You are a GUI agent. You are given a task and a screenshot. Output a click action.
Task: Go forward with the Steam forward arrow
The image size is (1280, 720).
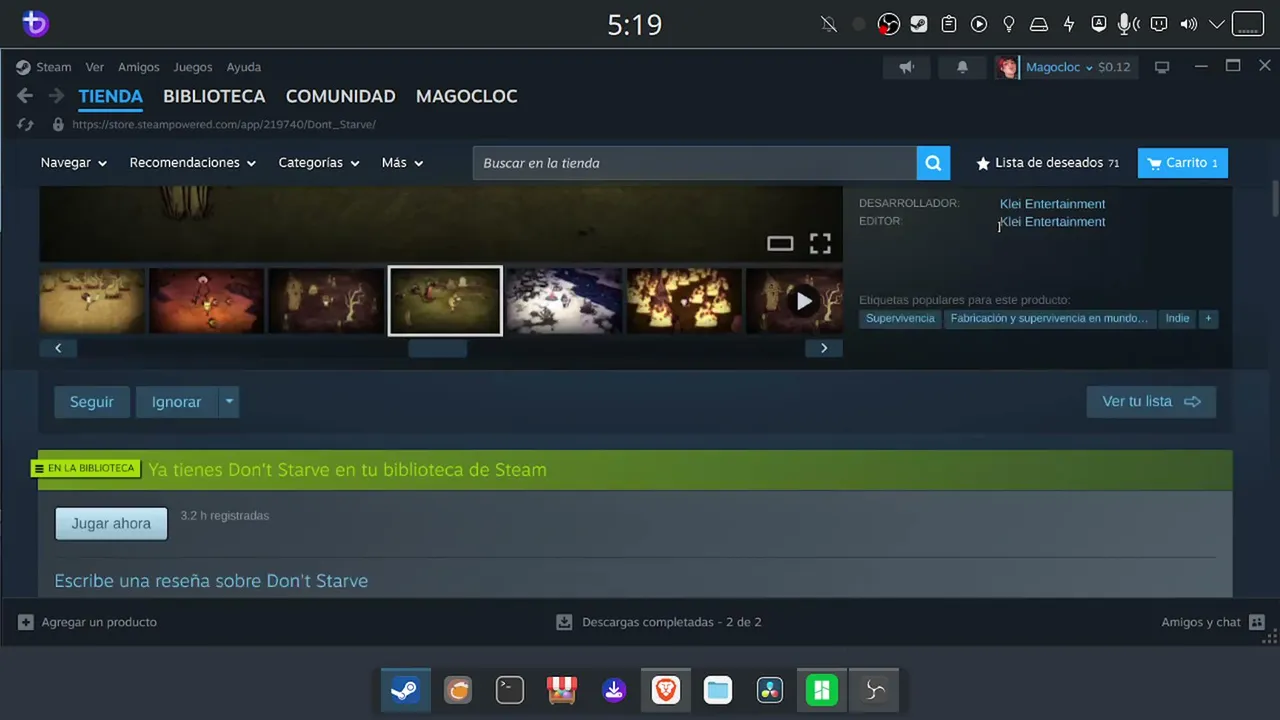pyautogui.click(x=57, y=96)
